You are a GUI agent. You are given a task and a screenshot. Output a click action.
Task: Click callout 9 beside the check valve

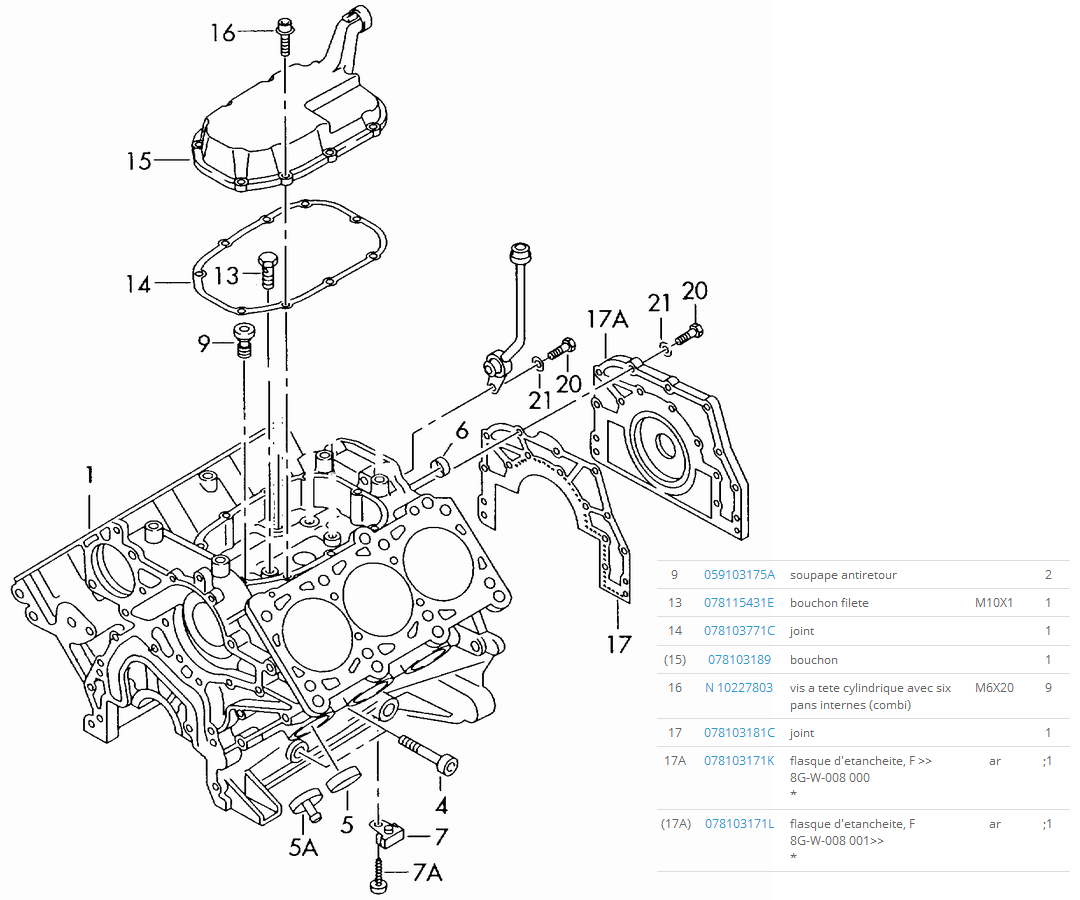[x=204, y=344]
